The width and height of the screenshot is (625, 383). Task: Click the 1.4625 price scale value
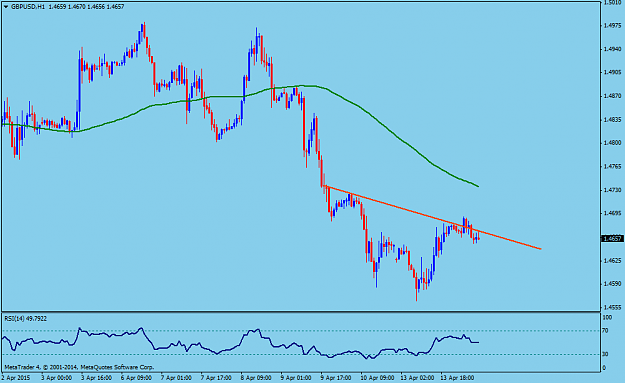tap(612, 261)
